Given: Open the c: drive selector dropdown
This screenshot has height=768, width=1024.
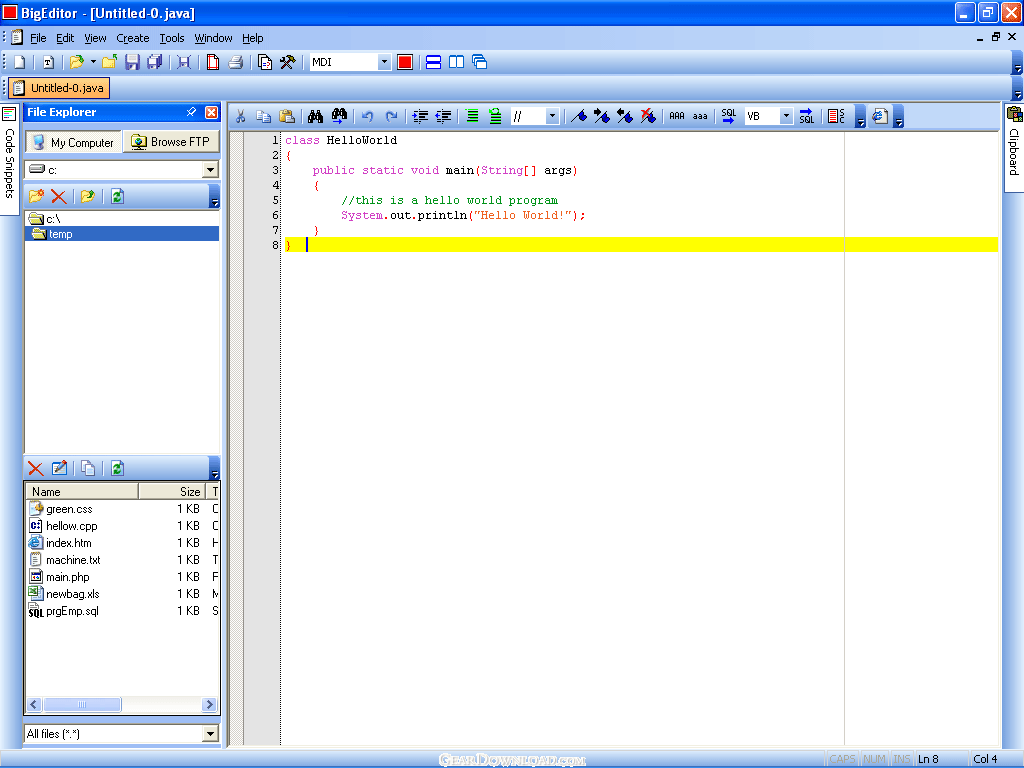Looking at the screenshot, I should [210, 170].
